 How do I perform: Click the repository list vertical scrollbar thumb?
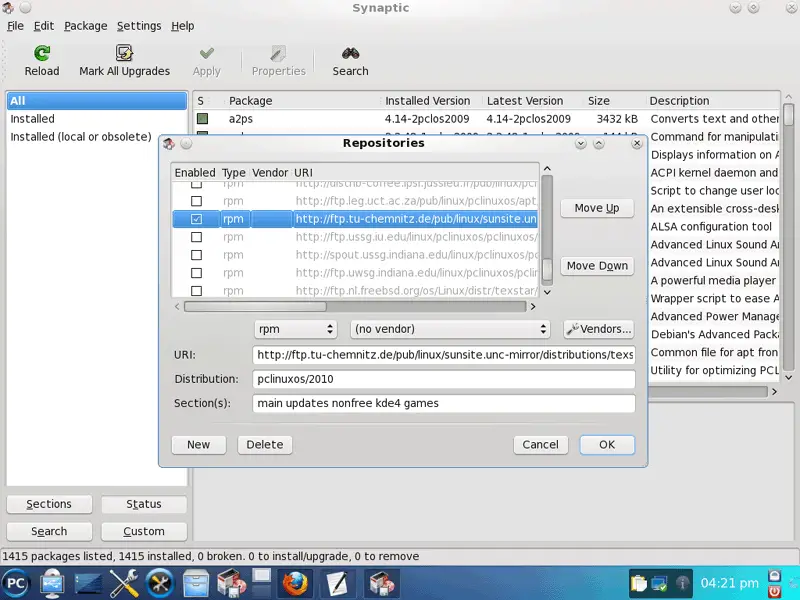(x=547, y=270)
